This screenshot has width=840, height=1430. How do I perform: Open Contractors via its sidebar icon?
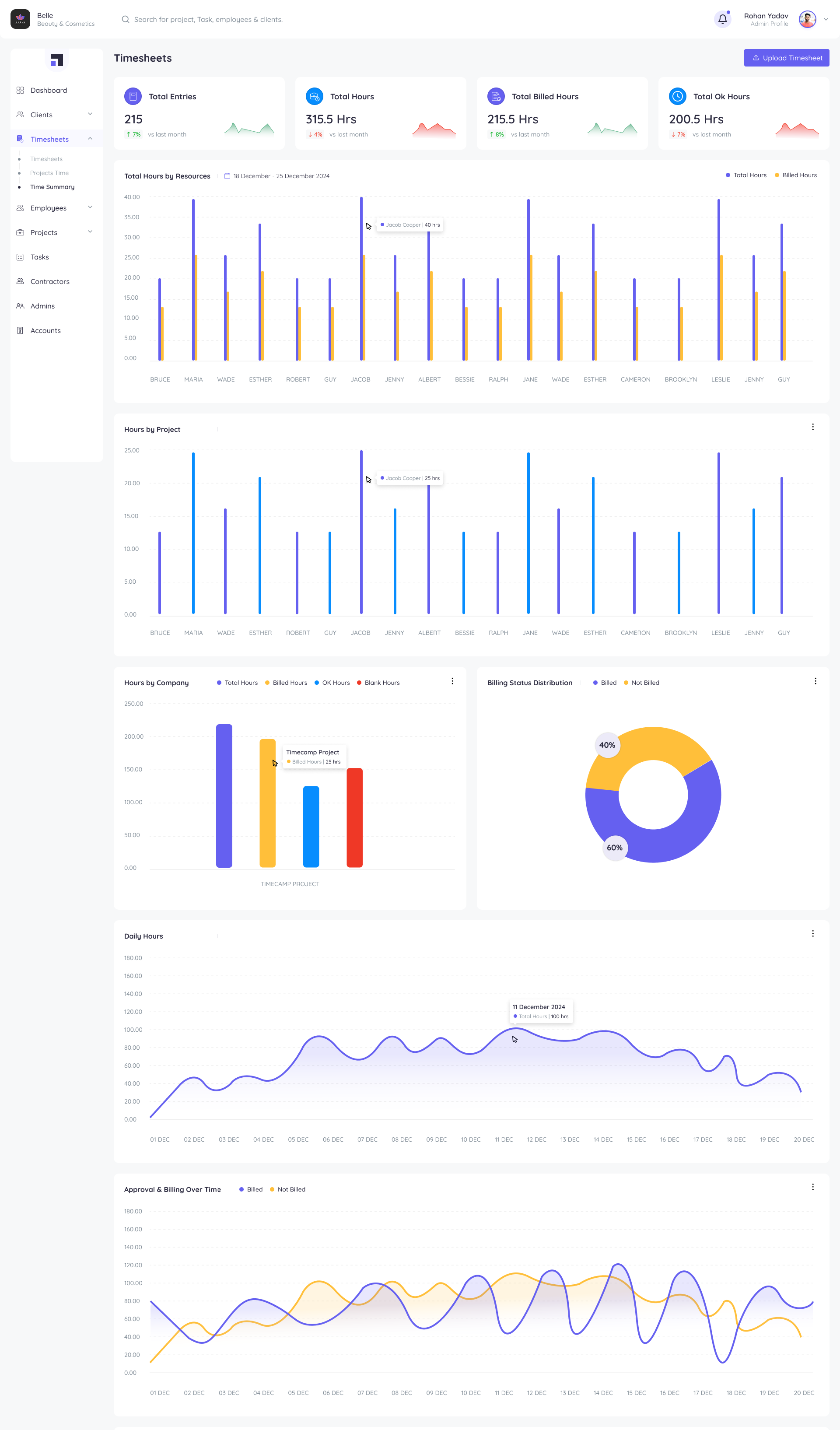coord(20,281)
